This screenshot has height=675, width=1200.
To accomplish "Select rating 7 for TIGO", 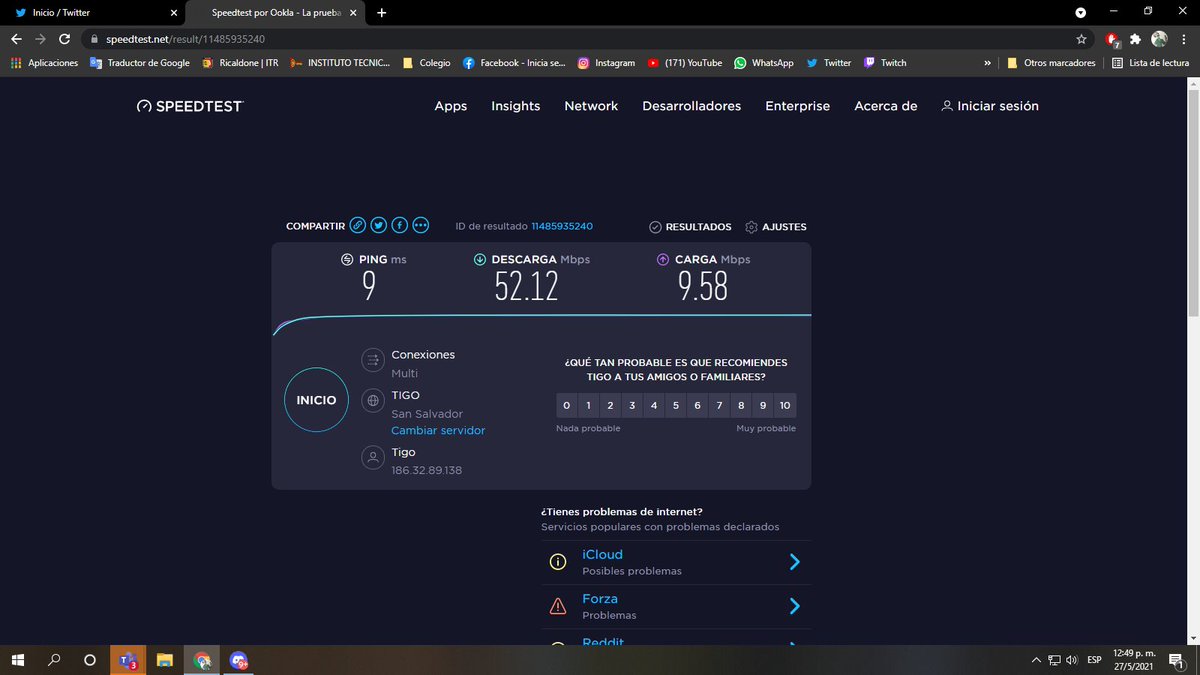I will coord(719,405).
